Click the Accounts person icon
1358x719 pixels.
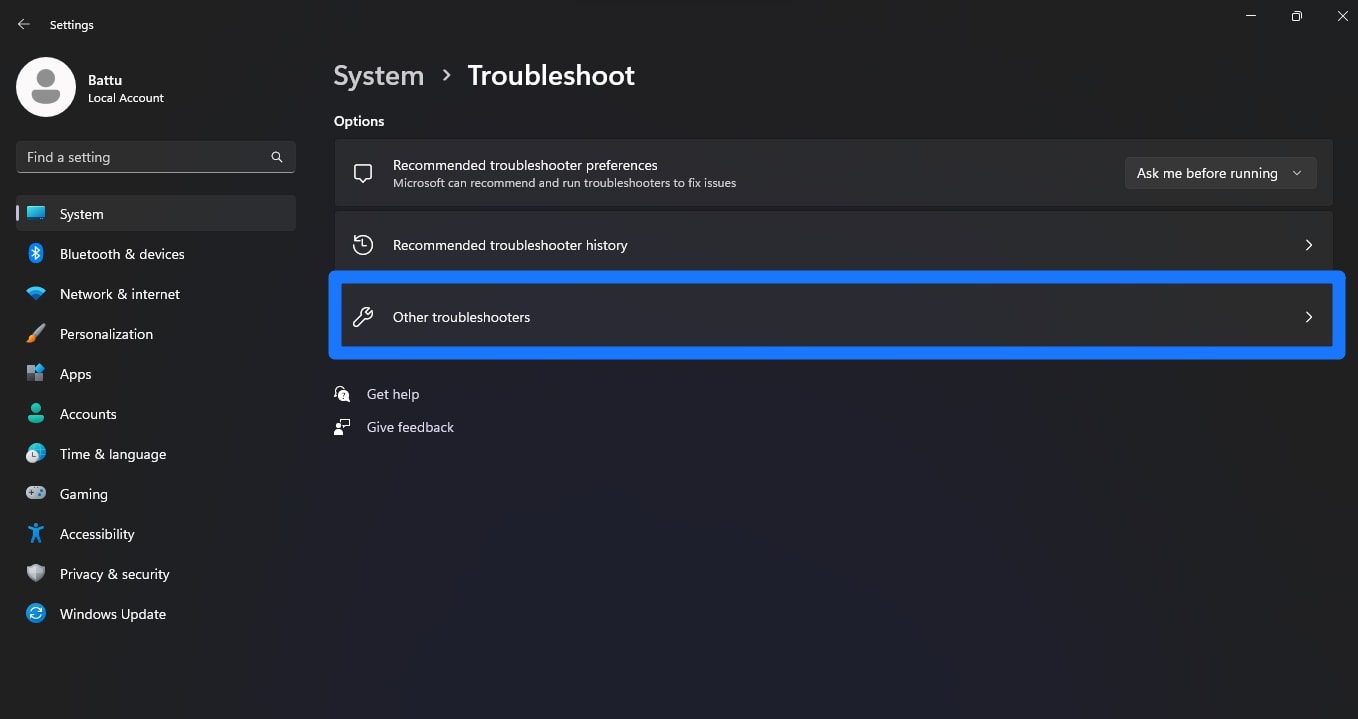[35, 413]
